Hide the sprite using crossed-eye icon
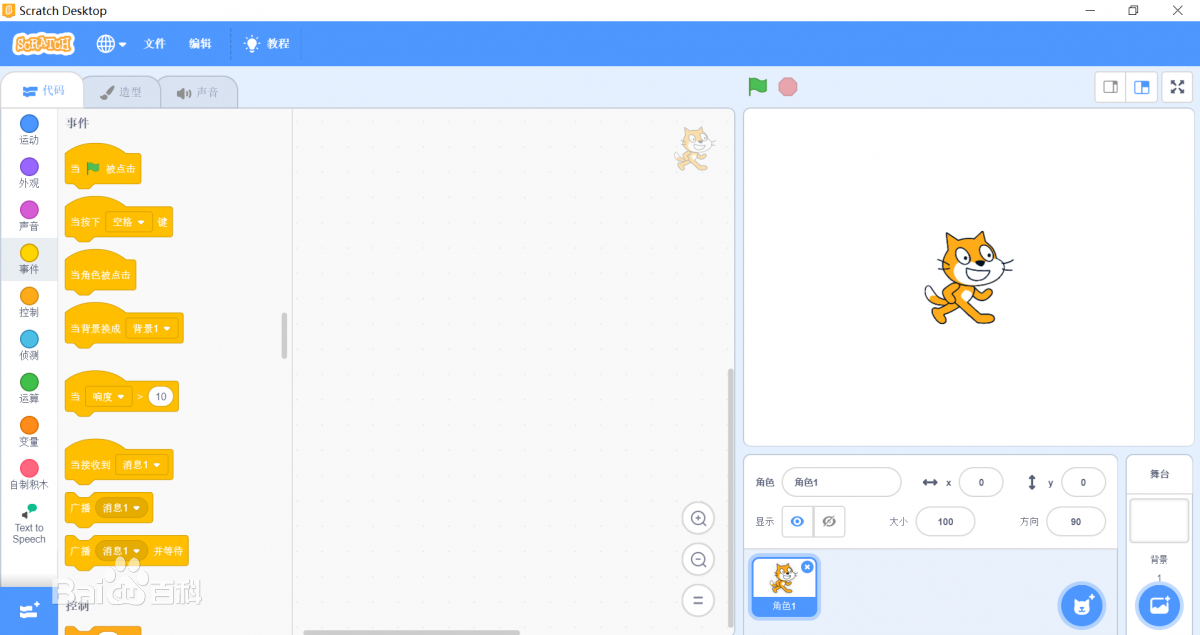The width and height of the screenshot is (1200, 635). point(829,521)
